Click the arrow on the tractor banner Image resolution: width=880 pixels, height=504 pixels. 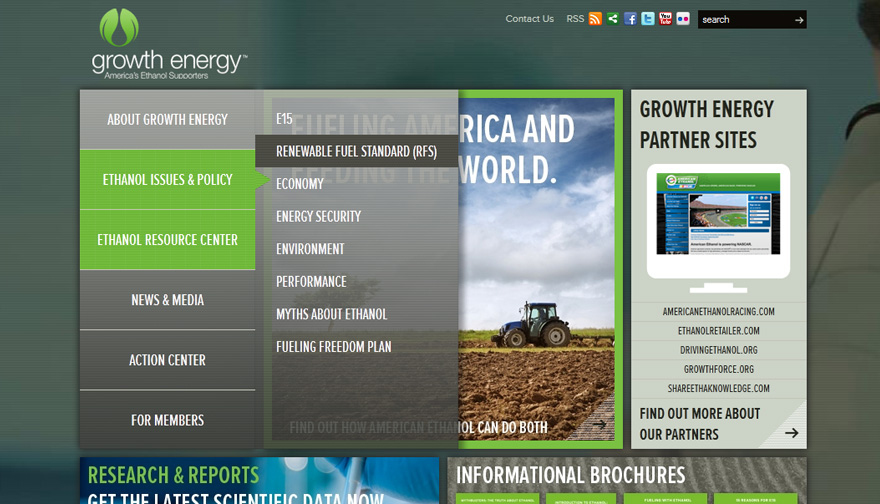(599, 424)
